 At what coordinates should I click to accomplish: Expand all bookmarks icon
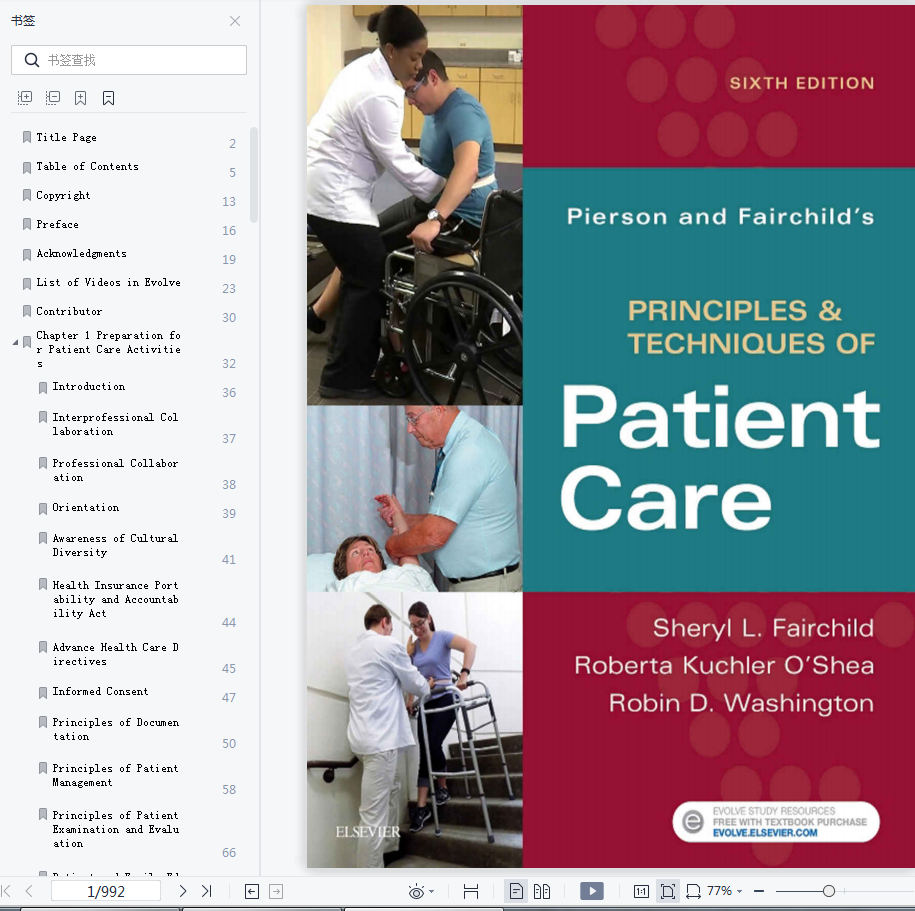pos(25,97)
